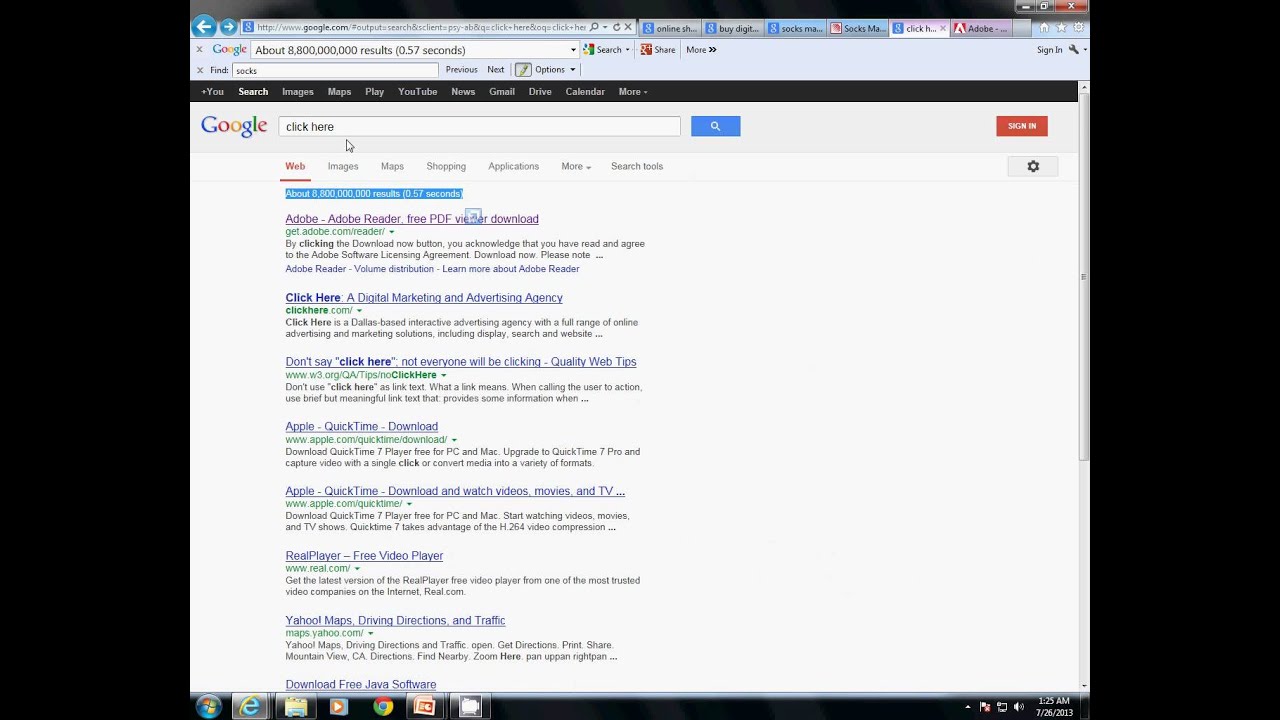Click the browser Forward arrow button
Image resolution: width=1280 pixels, height=720 pixels.
click(x=229, y=27)
